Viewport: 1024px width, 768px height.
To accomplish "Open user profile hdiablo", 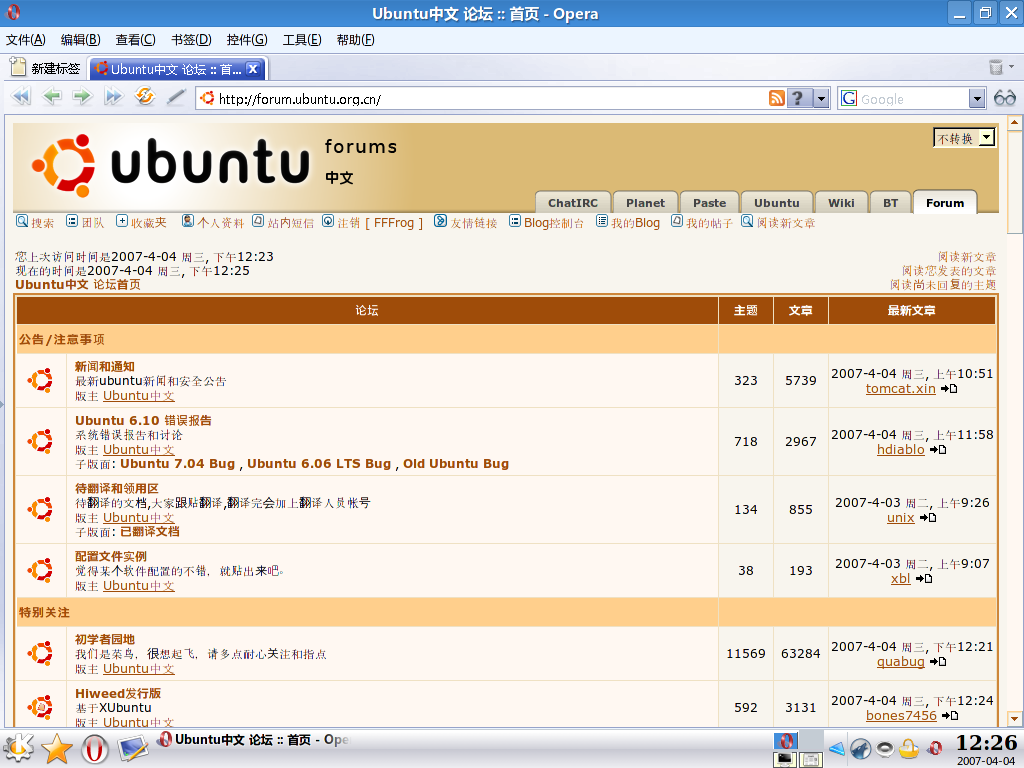I will point(901,449).
